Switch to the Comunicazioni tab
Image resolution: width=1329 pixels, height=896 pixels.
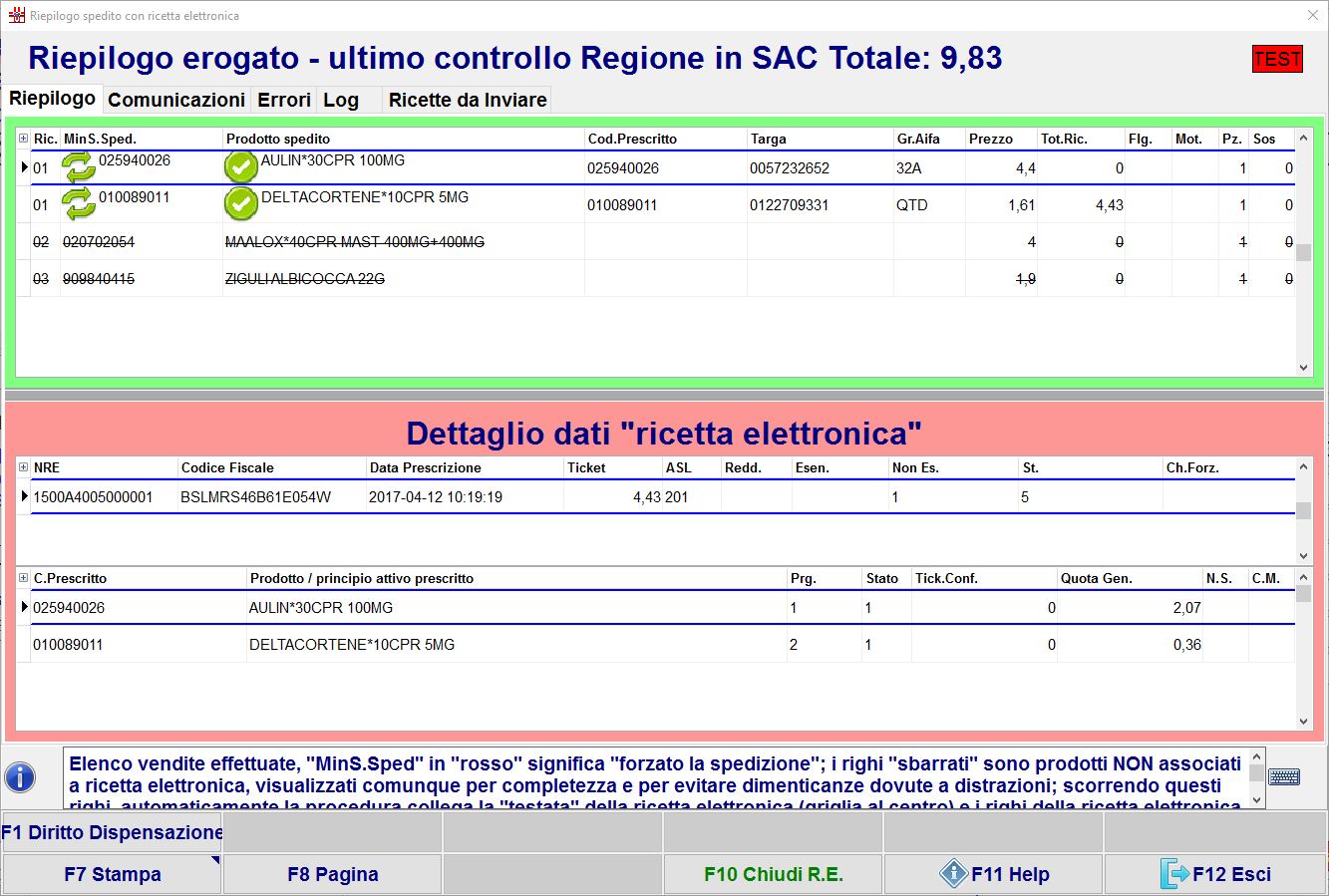click(176, 100)
